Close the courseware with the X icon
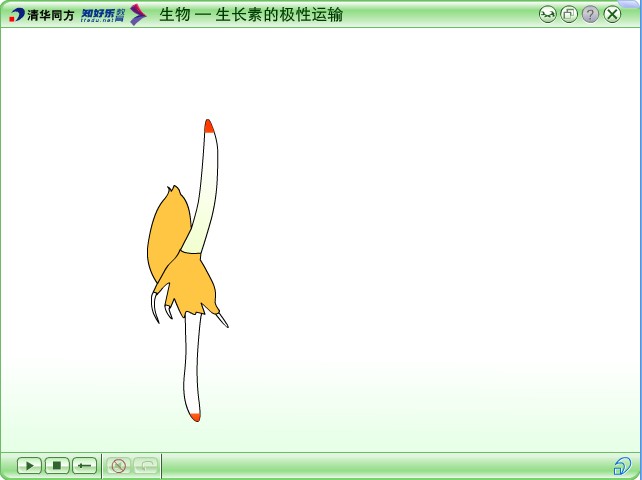The width and height of the screenshot is (642, 480). (612, 14)
